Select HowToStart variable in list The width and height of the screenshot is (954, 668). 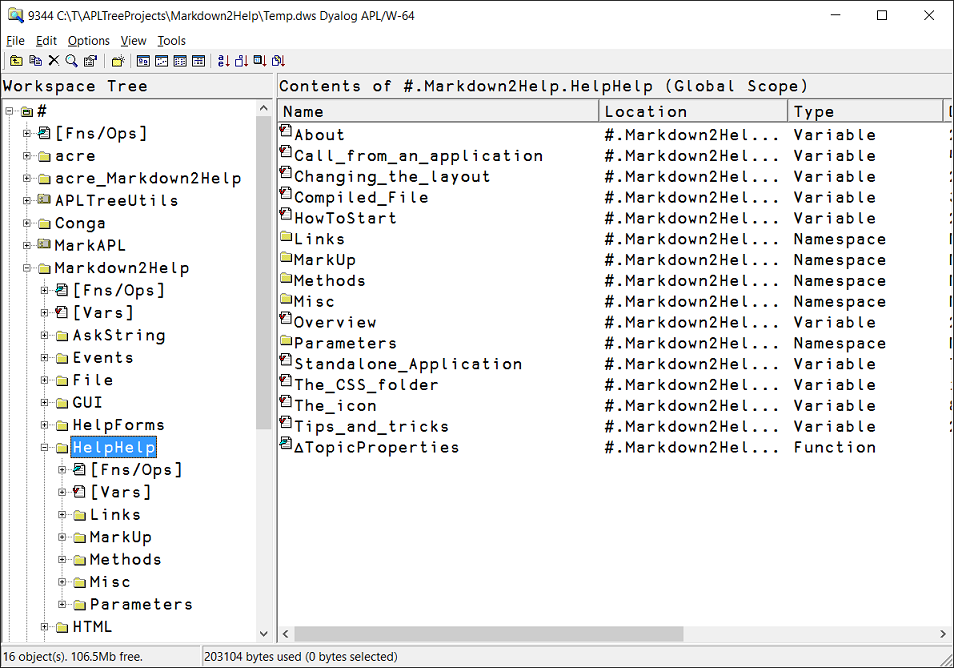coord(345,218)
